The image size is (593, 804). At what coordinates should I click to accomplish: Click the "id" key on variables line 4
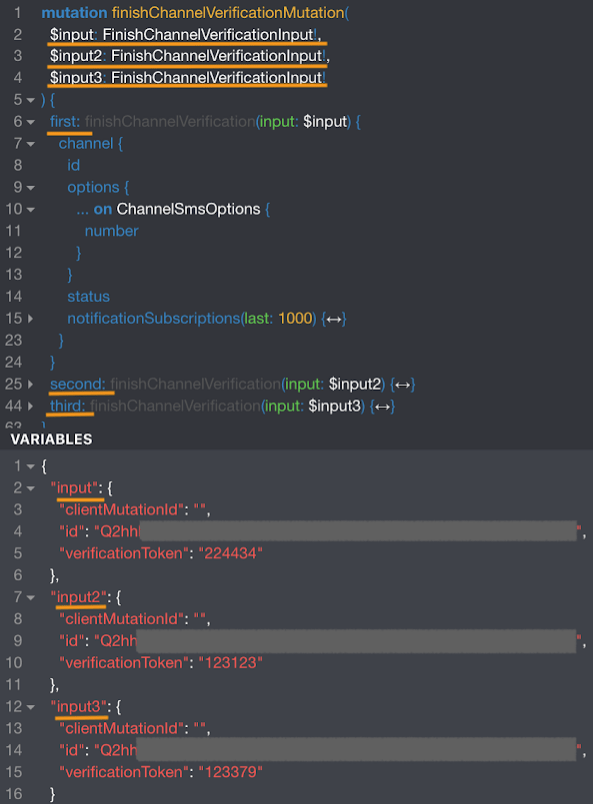pyautogui.click(x=72, y=532)
